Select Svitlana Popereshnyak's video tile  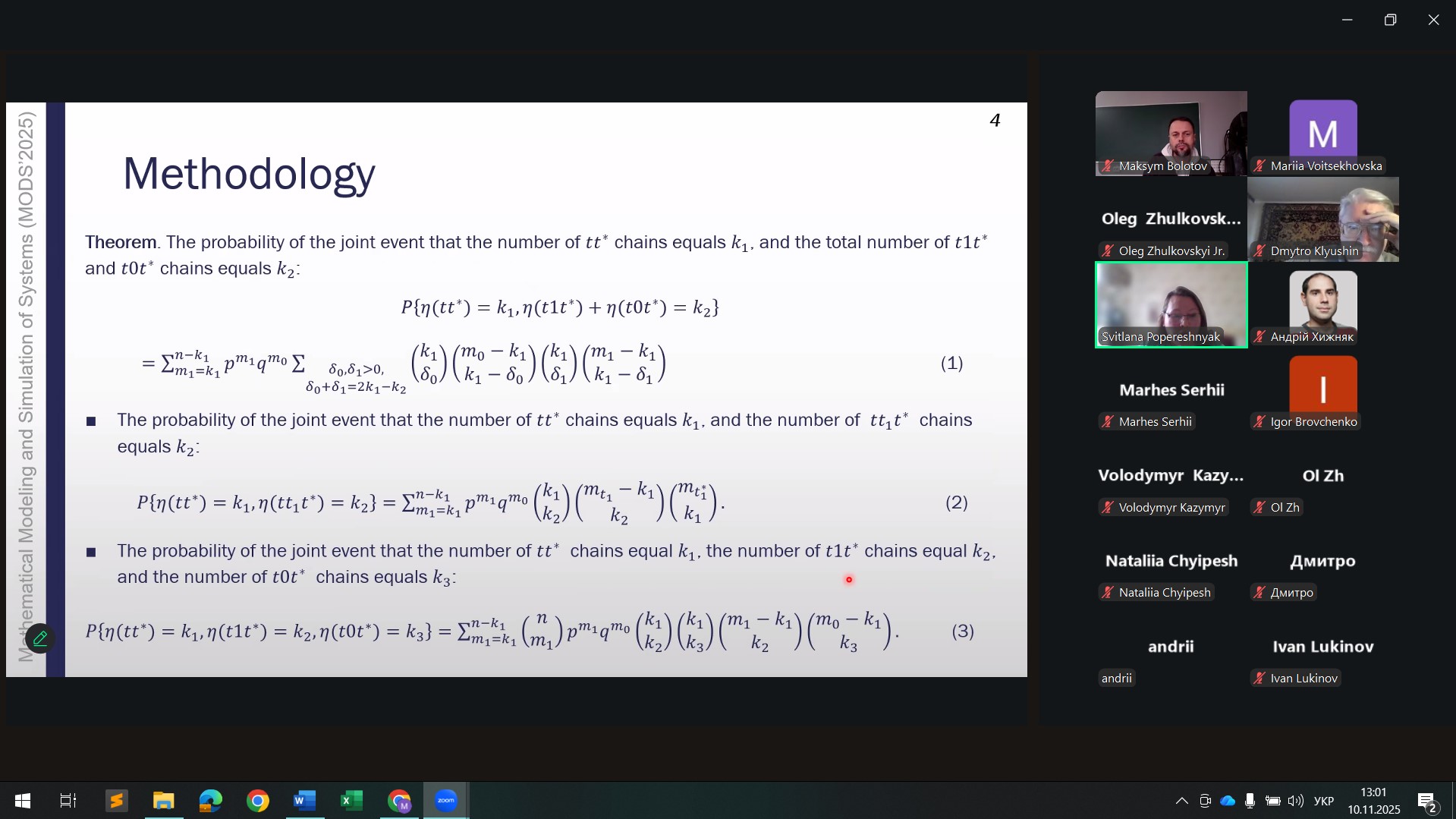point(1171,304)
